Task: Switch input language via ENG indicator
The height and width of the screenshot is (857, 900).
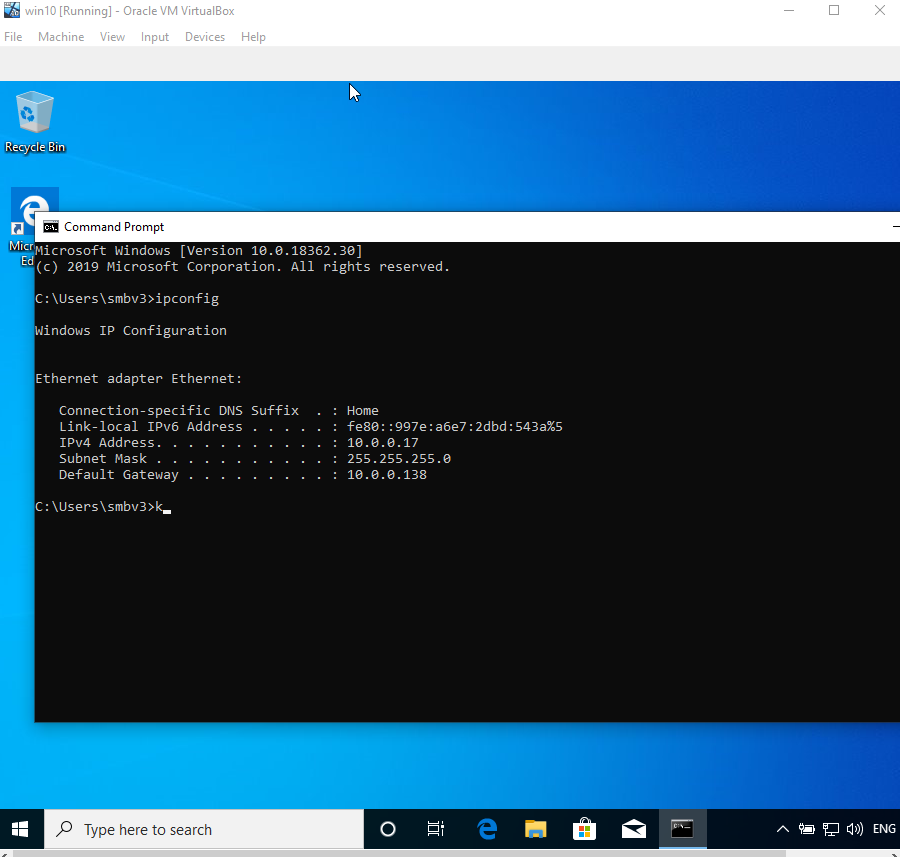Action: point(884,829)
